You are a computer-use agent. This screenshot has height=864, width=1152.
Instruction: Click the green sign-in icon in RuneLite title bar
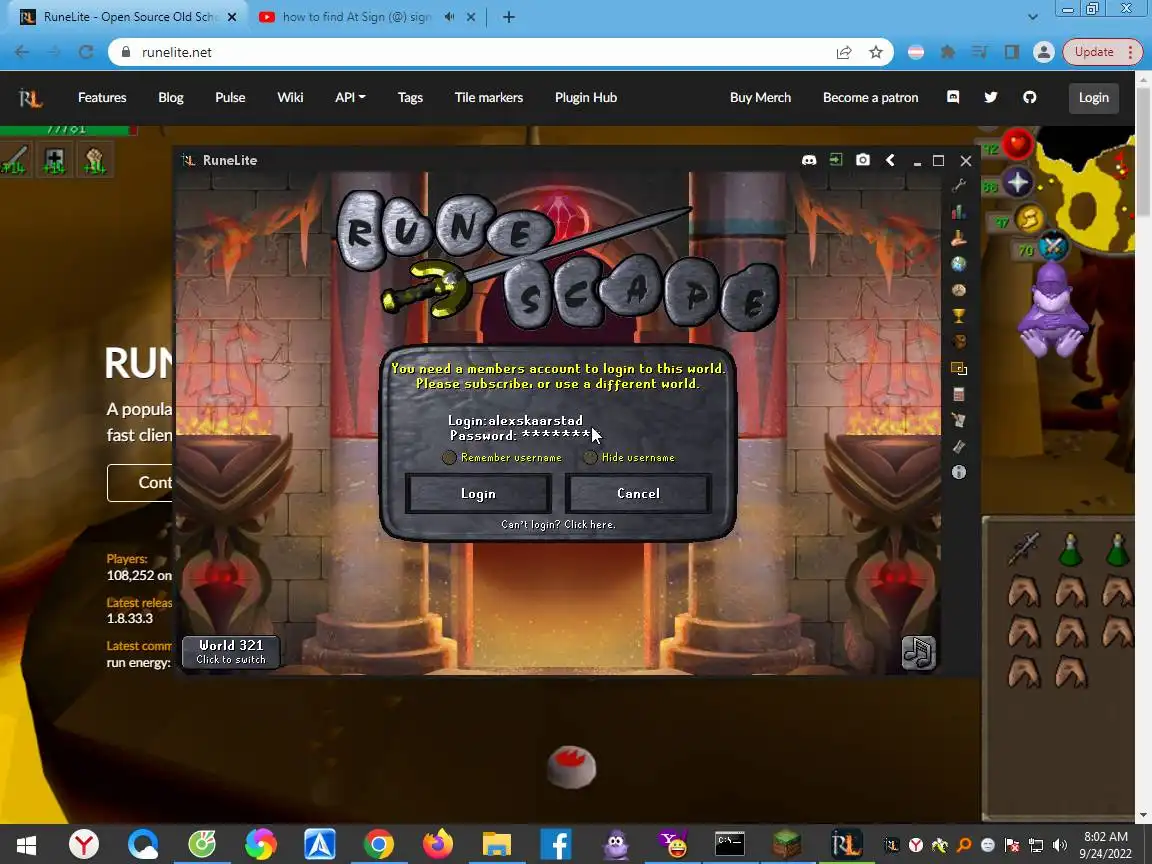[x=836, y=159]
